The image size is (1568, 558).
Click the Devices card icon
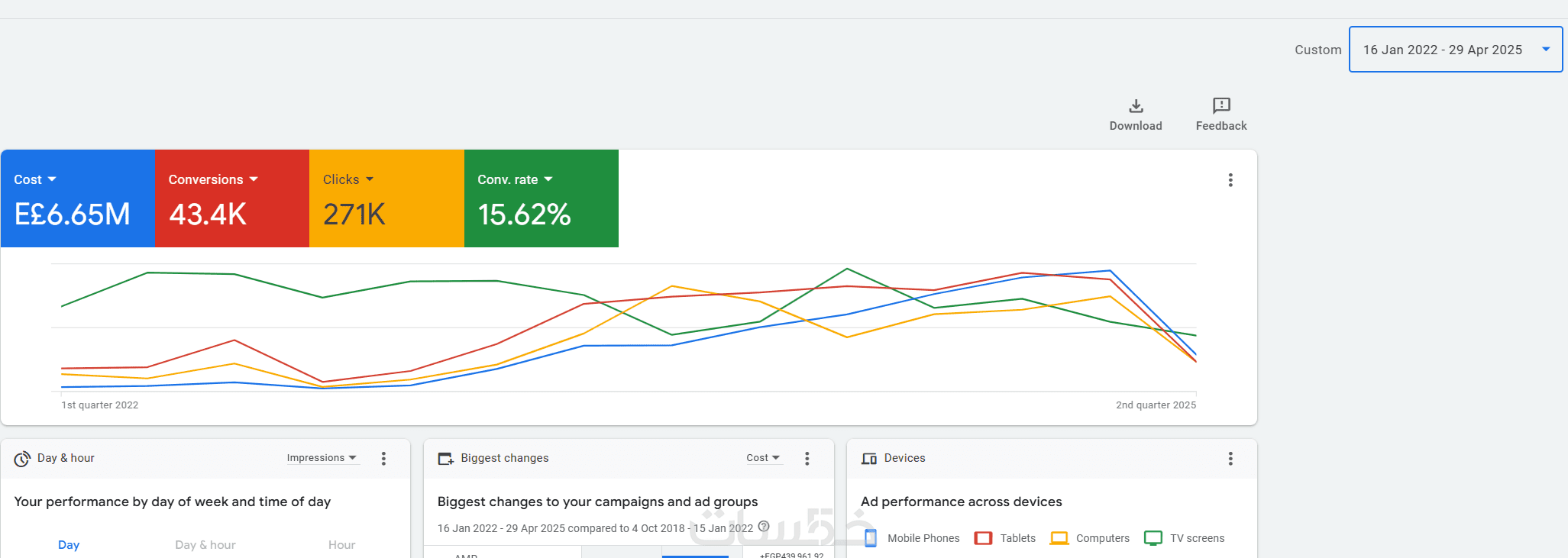tap(869, 459)
